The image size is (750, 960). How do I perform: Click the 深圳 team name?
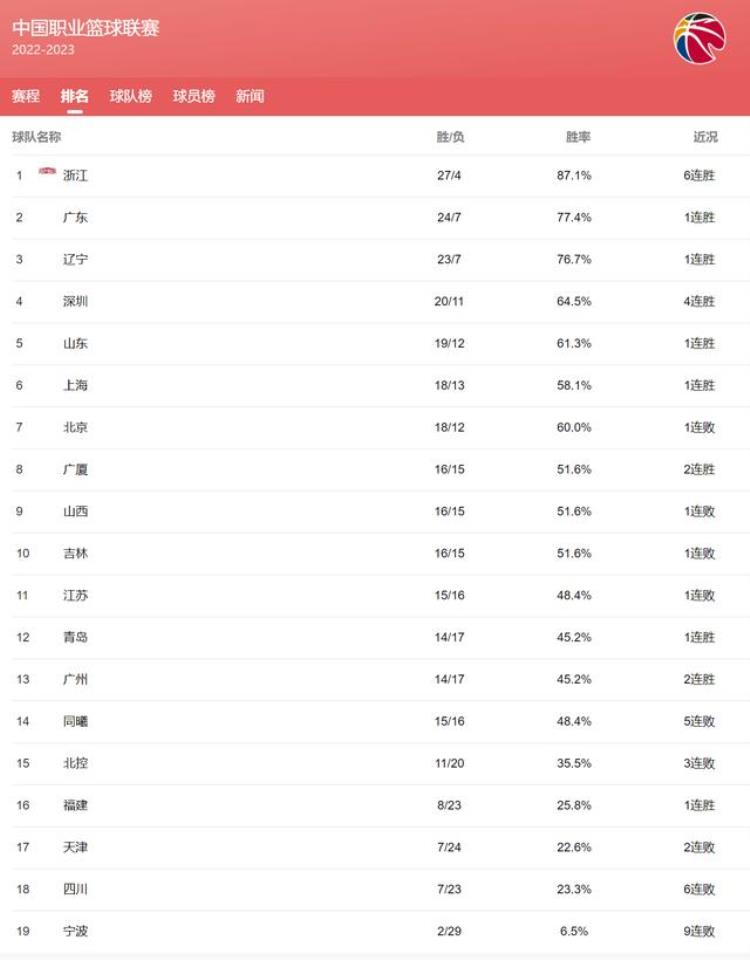coord(75,301)
